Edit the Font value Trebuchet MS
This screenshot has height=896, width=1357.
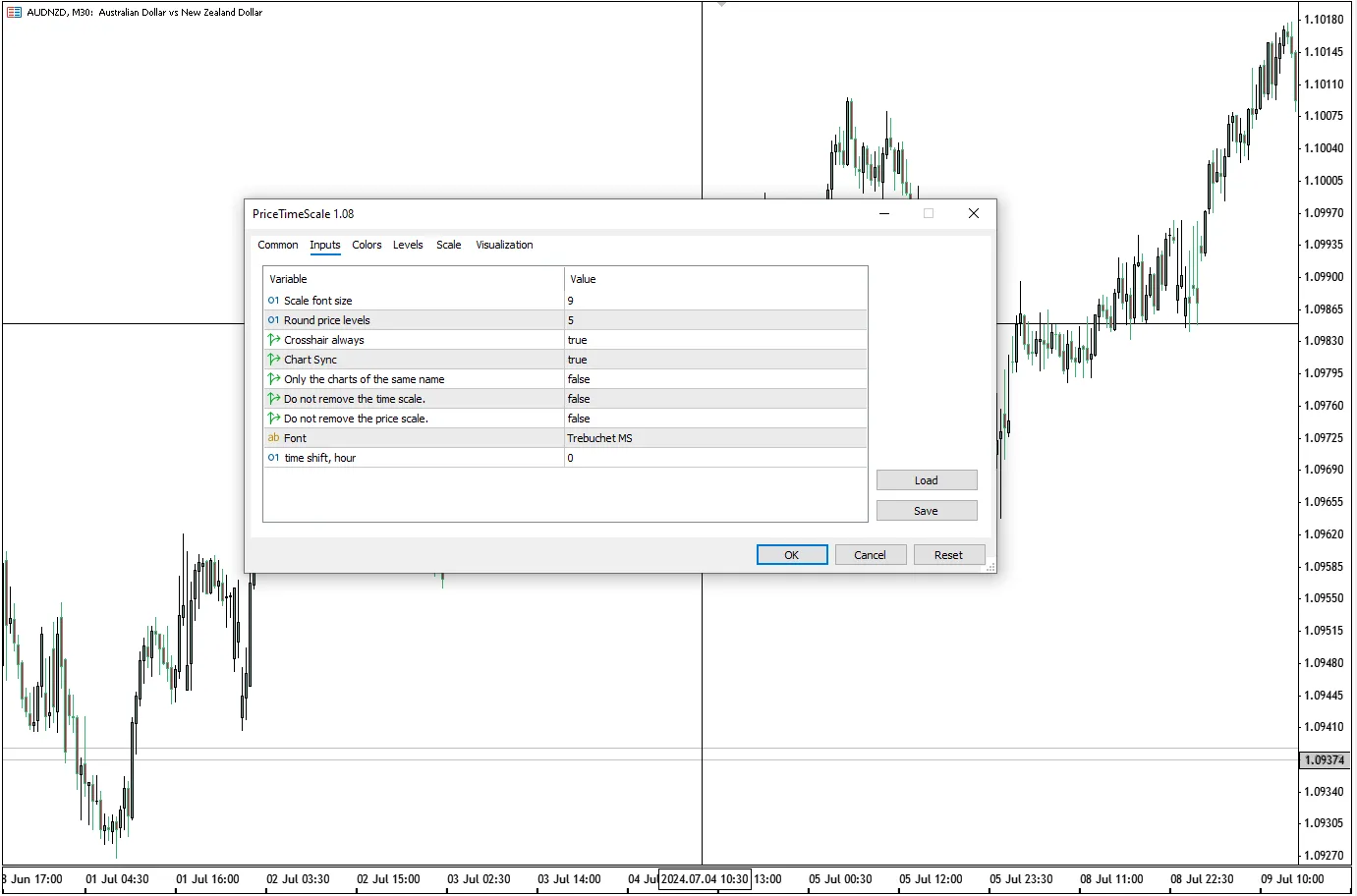(x=715, y=438)
